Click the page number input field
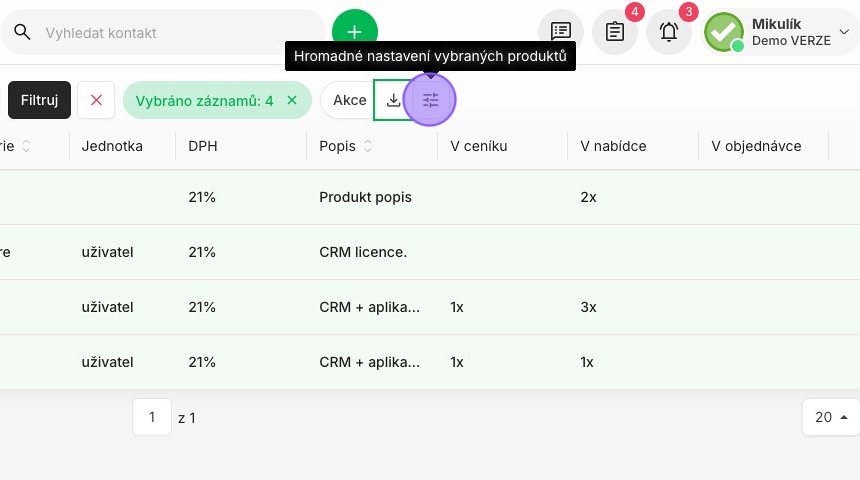This screenshot has height=480, width=860. point(152,417)
